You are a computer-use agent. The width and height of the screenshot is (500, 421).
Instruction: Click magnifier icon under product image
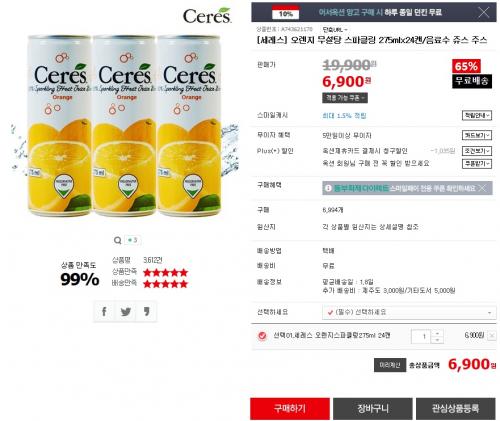(x=117, y=240)
